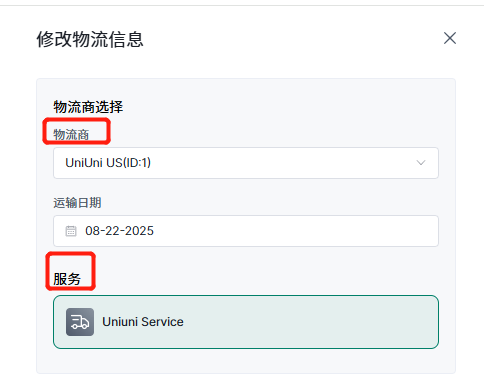Click the 物流商 field label
Screen dimensions: 484x390
[71, 135]
